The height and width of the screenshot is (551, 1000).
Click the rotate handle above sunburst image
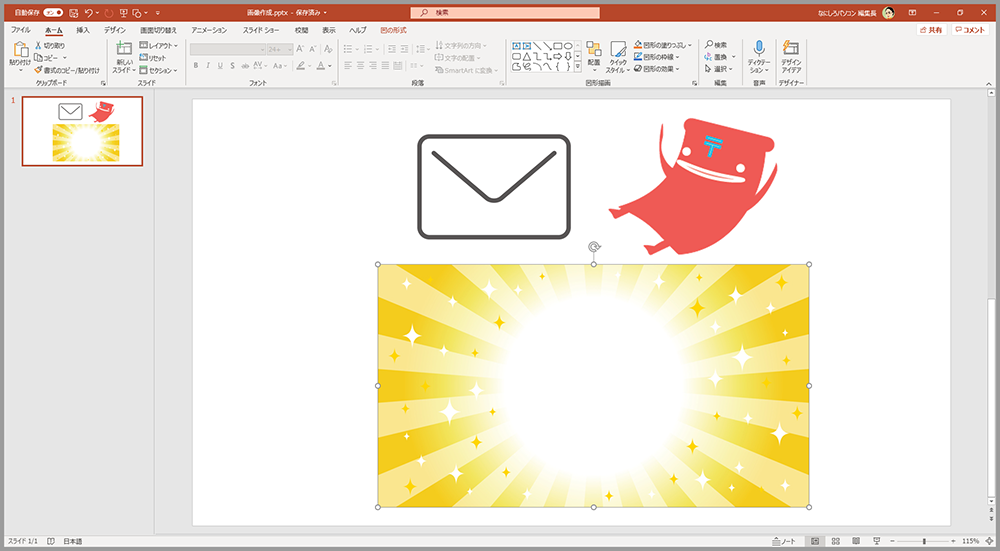tap(594, 247)
